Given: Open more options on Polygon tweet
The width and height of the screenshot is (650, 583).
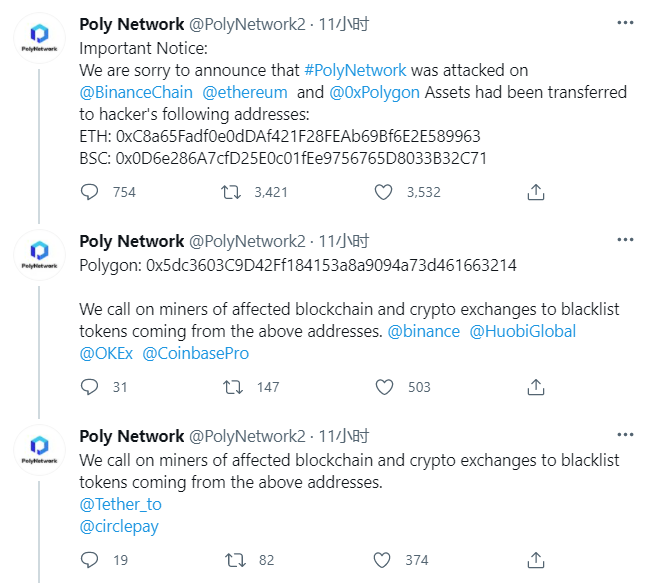Looking at the screenshot, I should click(625, 240).
